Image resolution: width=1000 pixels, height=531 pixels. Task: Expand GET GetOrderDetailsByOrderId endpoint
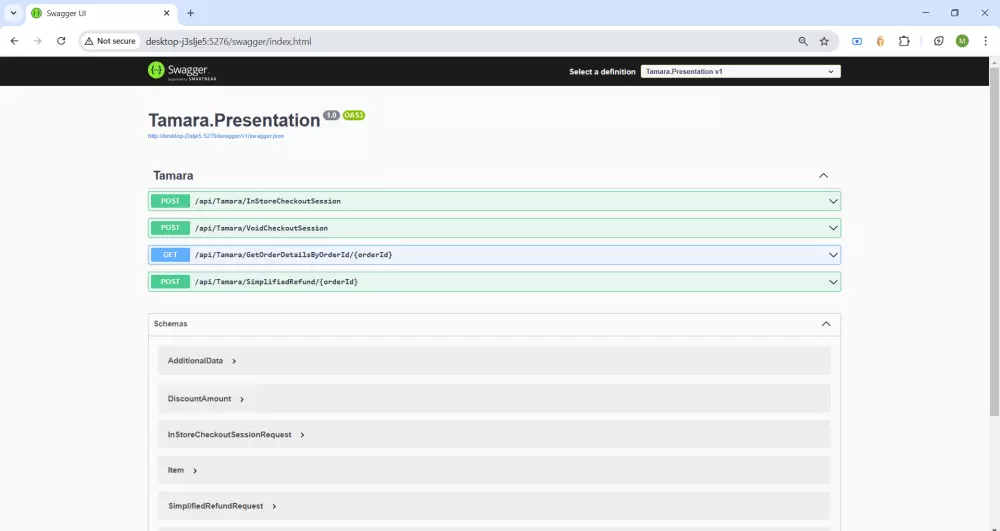tap(494, 254)
